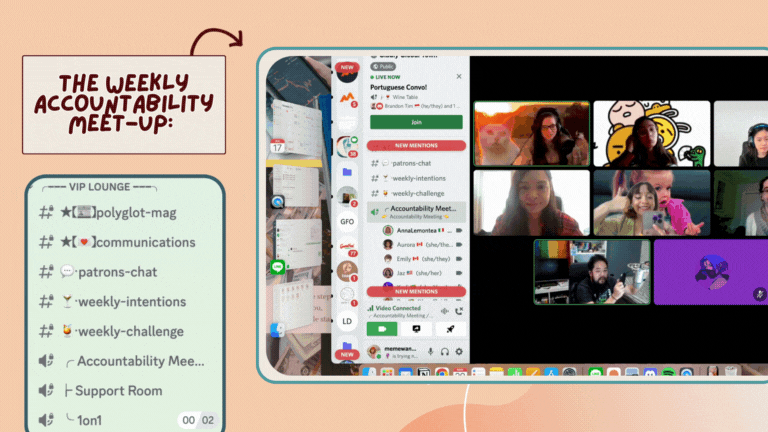Select the smiling woman in plaid video tile
Image resolution: width=768 pixels, height=432 pixels.
(532, 203)
